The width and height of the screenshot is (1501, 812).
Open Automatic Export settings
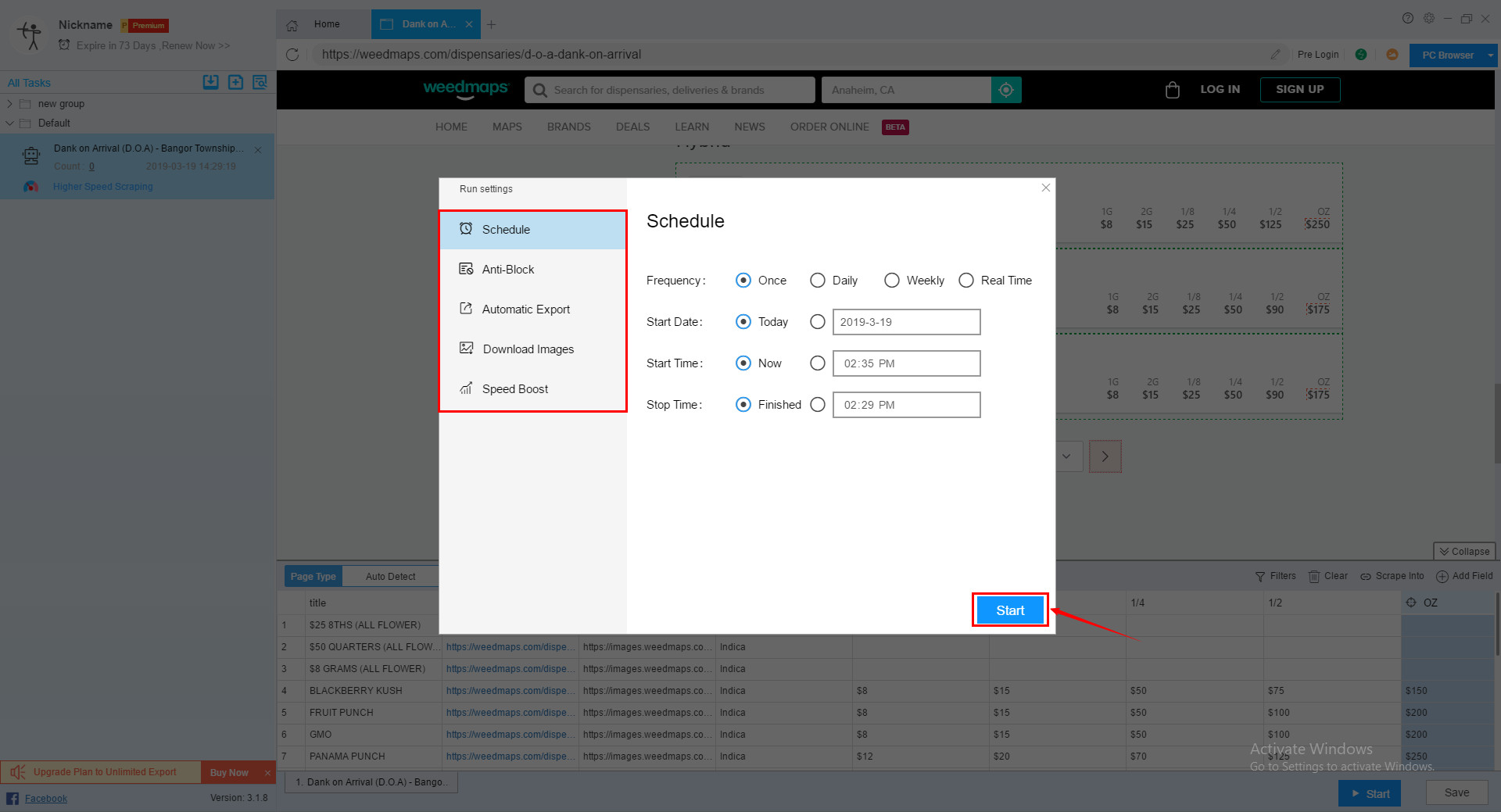(532, 309)
